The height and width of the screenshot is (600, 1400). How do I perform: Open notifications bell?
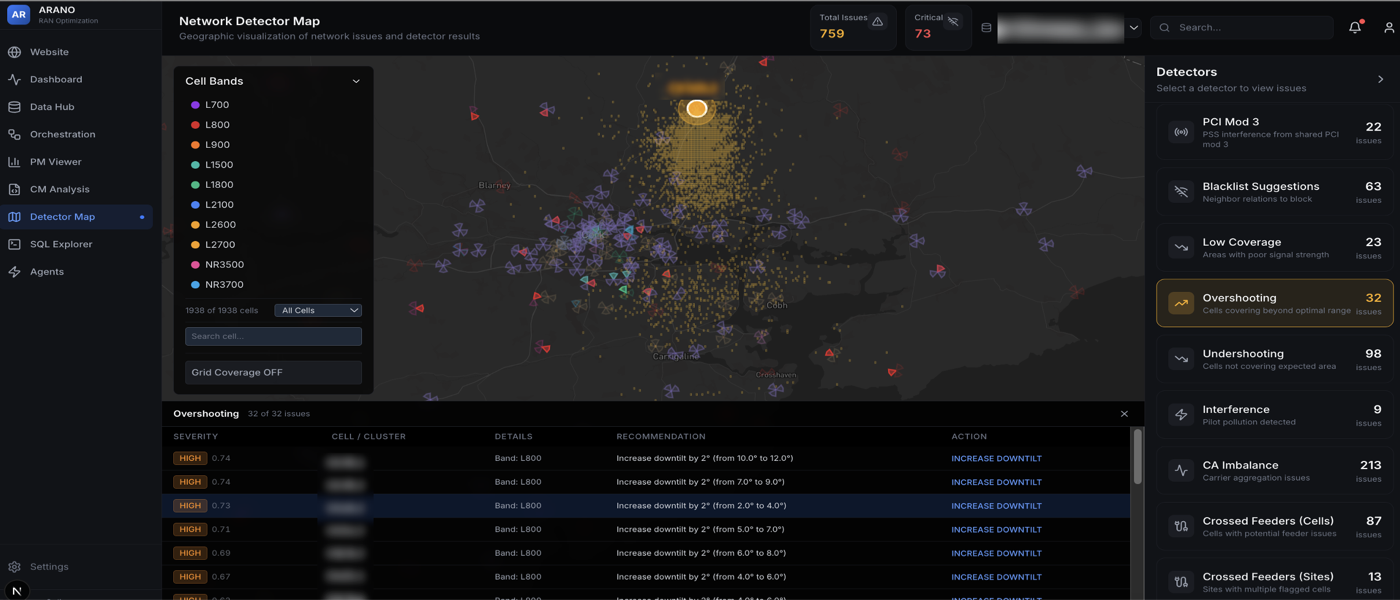pos(1355,28)
